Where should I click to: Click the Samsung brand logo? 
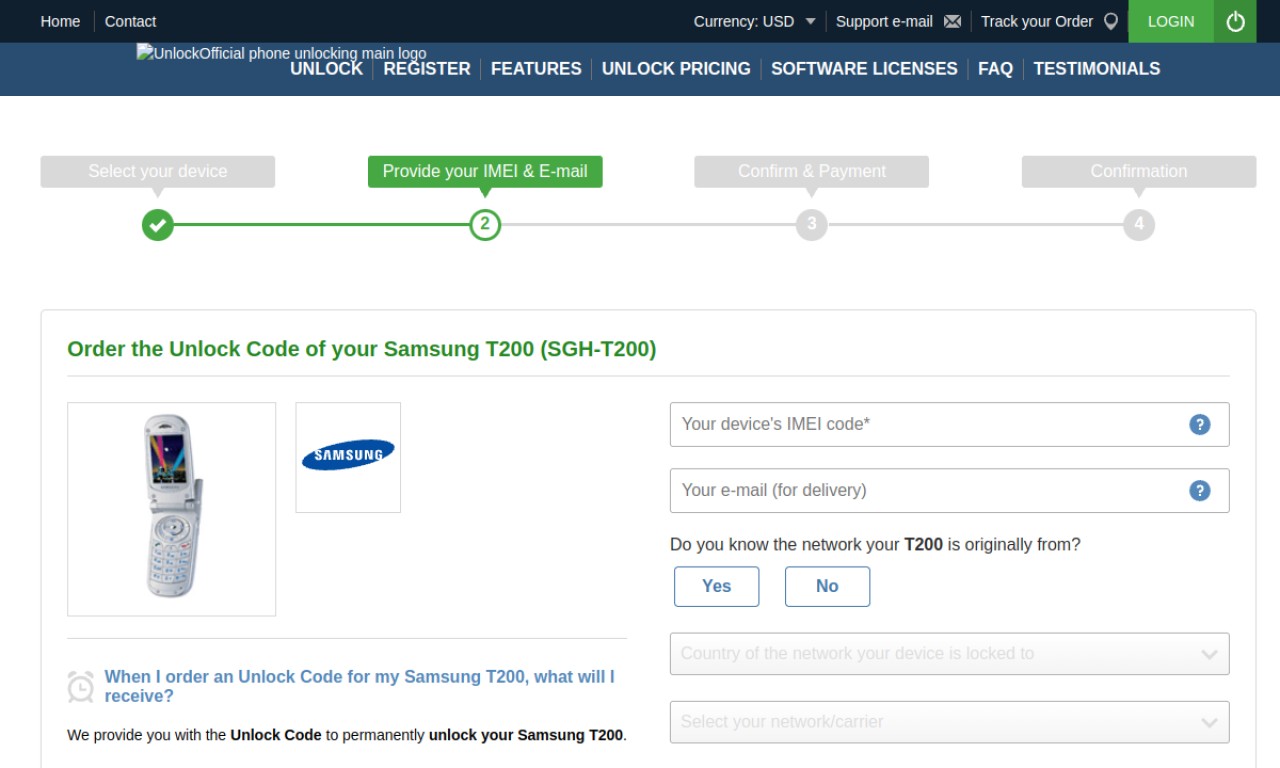(x=348, y=455)
